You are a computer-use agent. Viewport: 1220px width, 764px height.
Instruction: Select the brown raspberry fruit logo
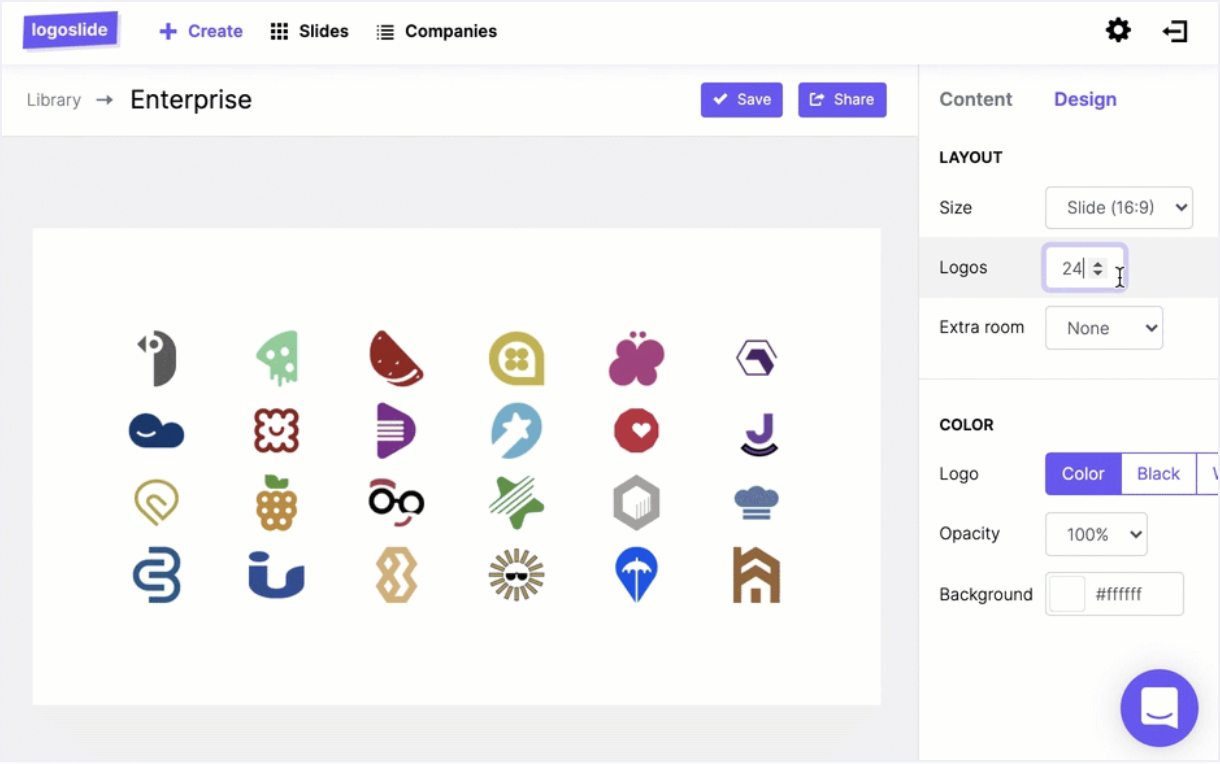tap(276, 502)
